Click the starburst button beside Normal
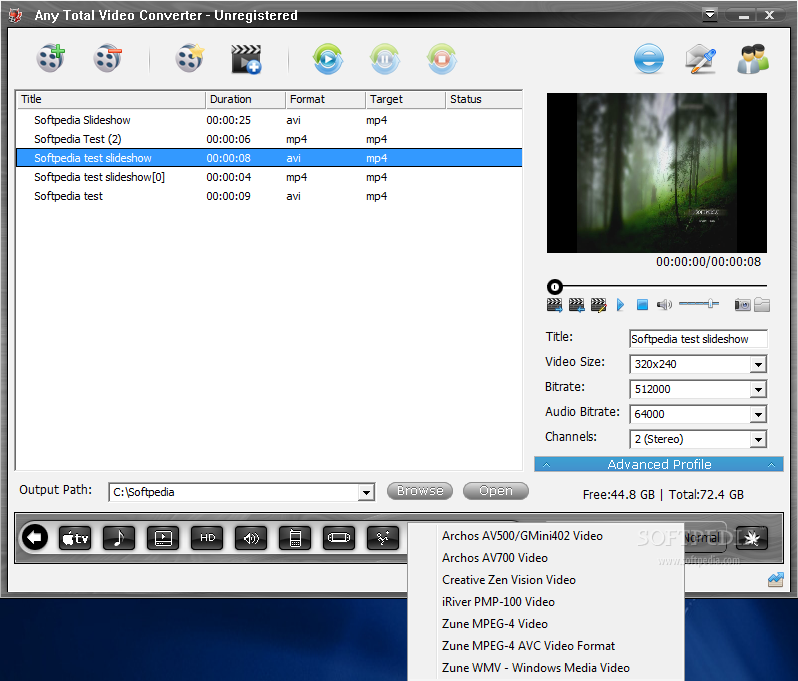Screen dimensions: 798x681 [x=752, y=538]
